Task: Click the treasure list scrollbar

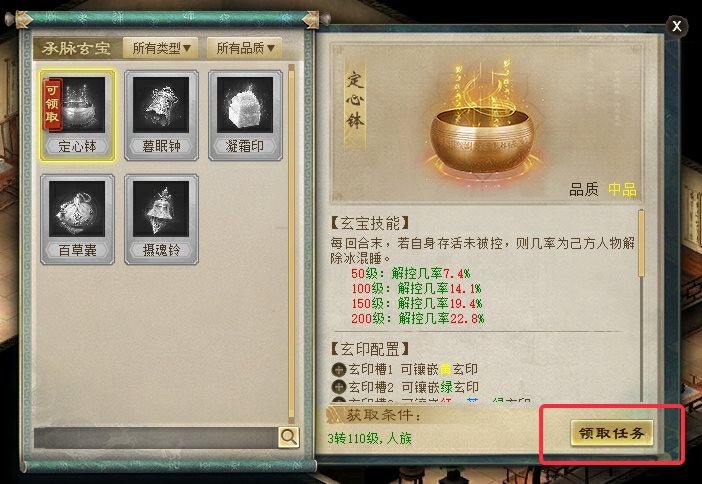Action: (x=291, y=244)
